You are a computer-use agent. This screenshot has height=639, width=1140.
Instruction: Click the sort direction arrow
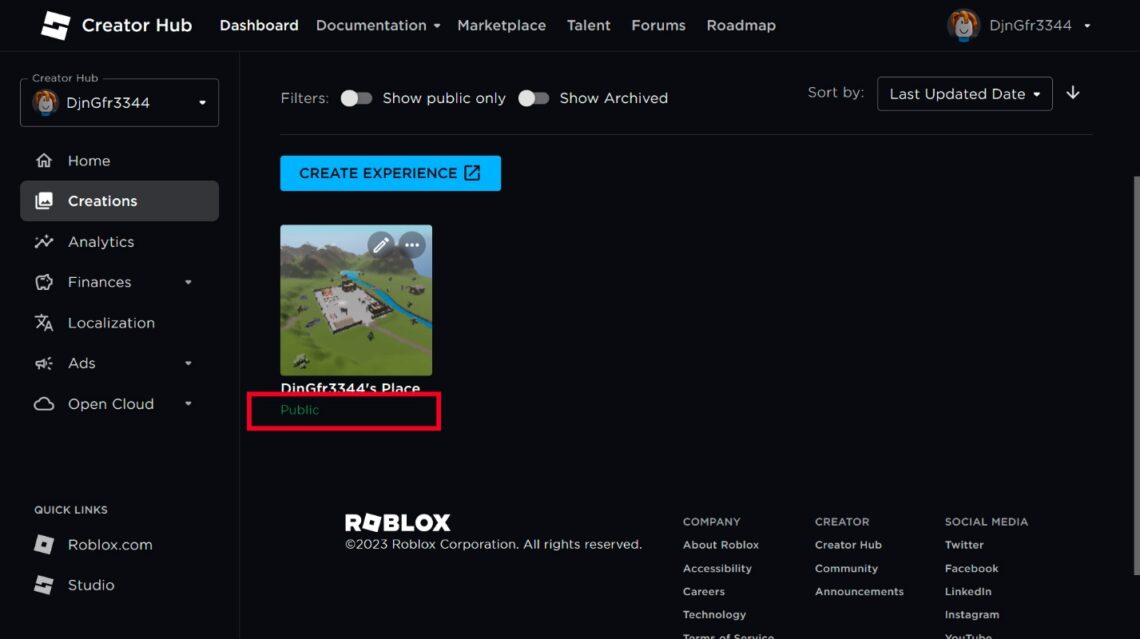coord(1073,93)
